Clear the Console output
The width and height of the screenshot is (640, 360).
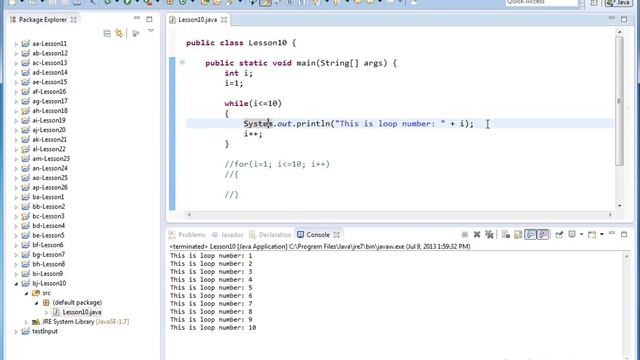tap(506, 234)
